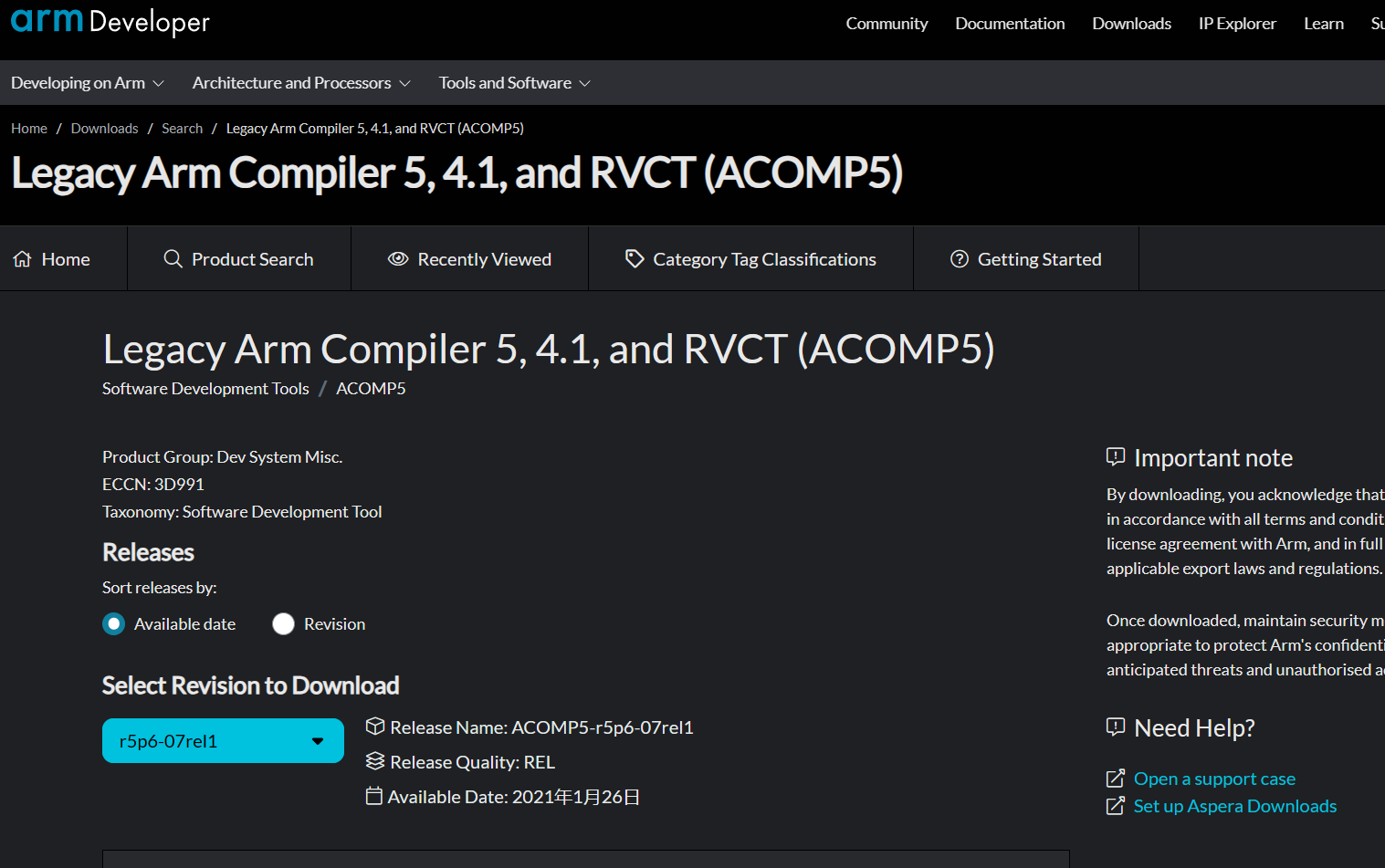Expand the Tools and Software menu
Viewport: 1385px width, 868px height.
[515, 83]
